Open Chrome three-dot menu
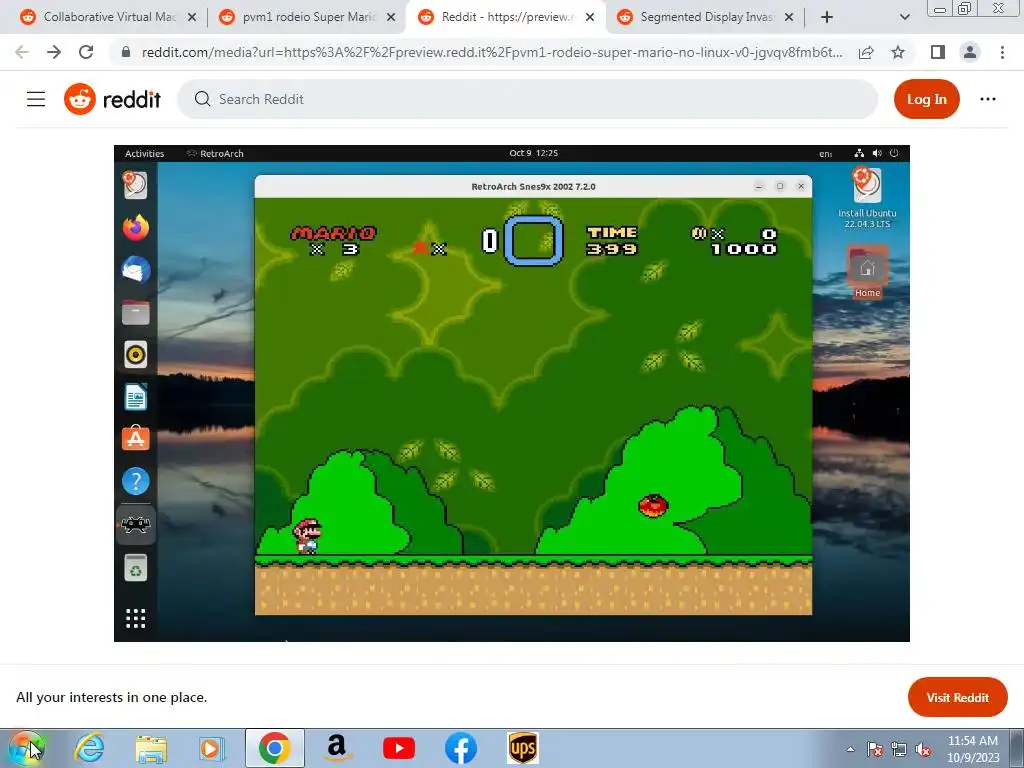 pyautogui.click(x=1002, y=52)
